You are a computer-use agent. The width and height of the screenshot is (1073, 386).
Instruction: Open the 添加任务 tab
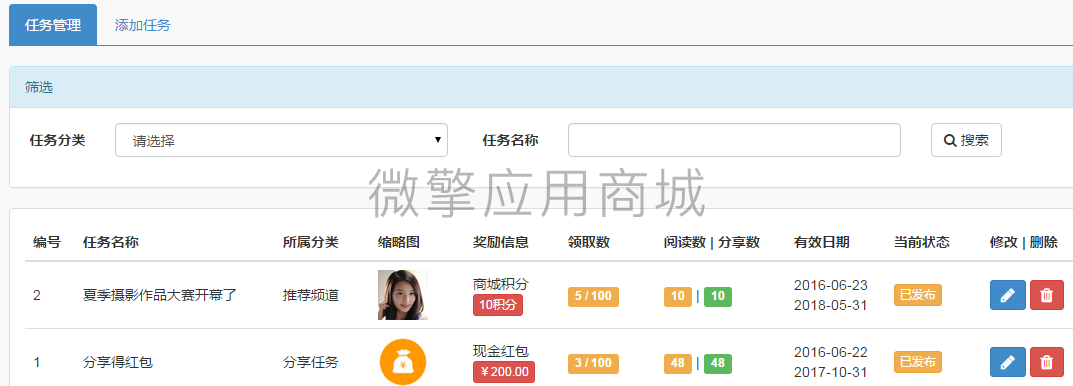(142, 25)
